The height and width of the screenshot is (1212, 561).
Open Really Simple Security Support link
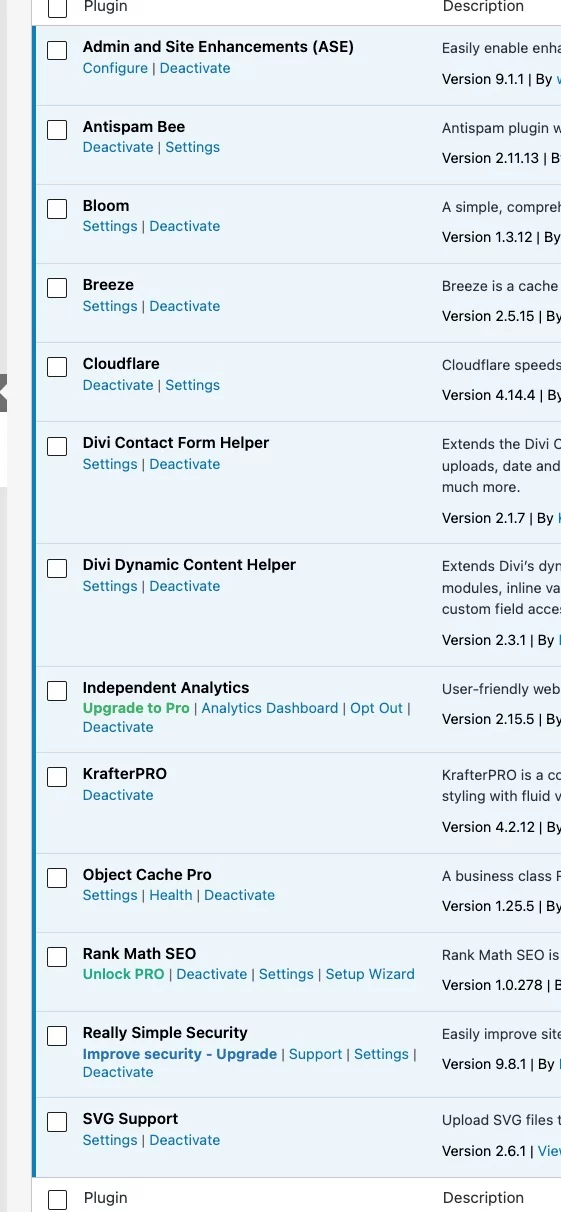point(316,1054)
